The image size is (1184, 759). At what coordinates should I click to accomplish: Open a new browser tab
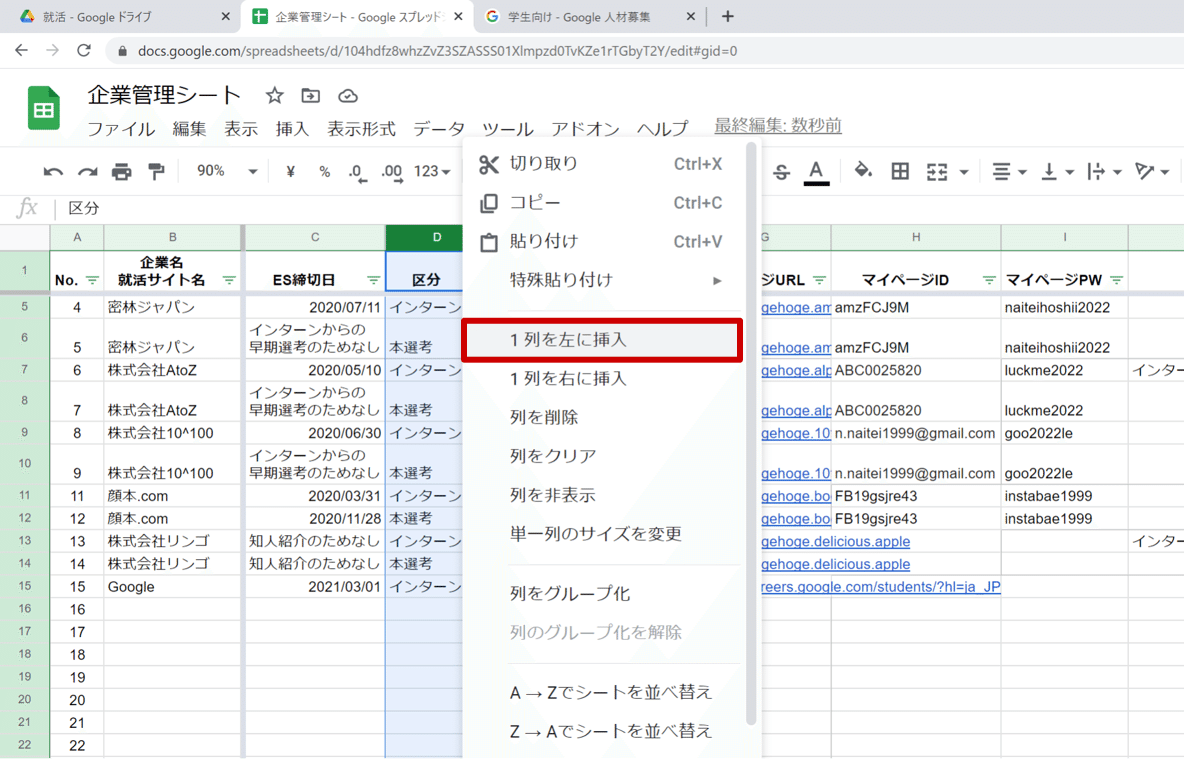click(727, 17)
